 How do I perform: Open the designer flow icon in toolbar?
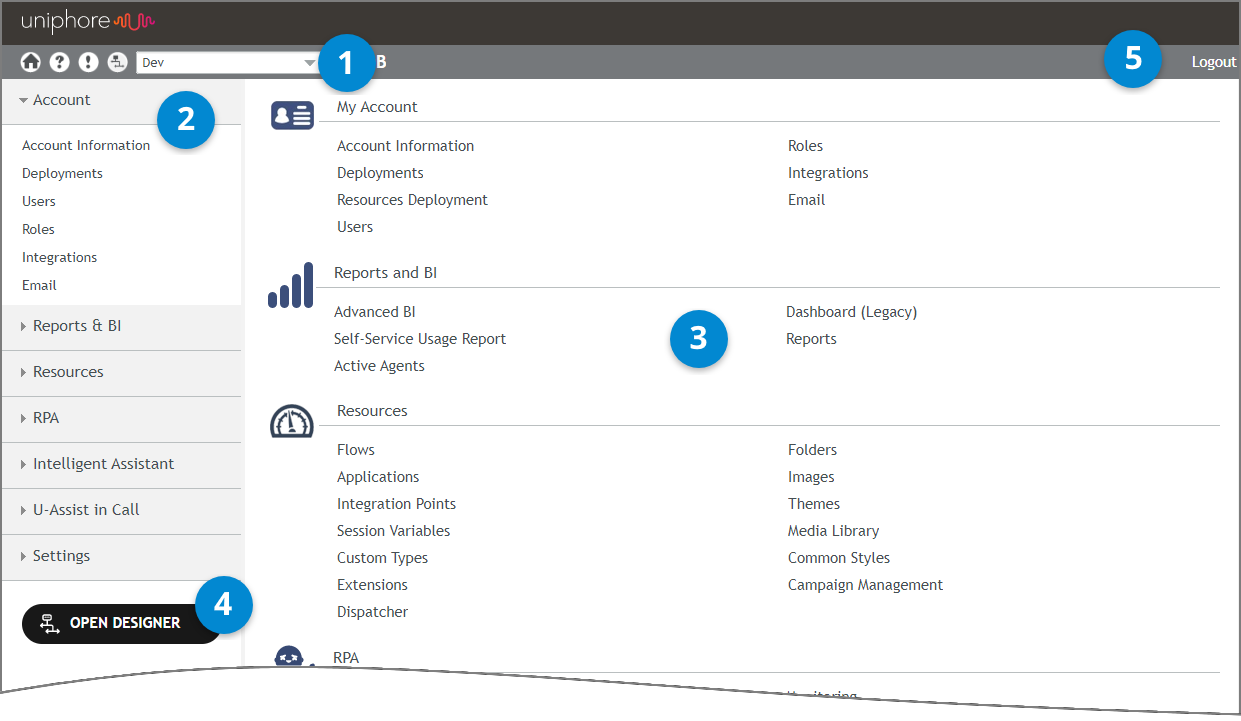point(118,62)
